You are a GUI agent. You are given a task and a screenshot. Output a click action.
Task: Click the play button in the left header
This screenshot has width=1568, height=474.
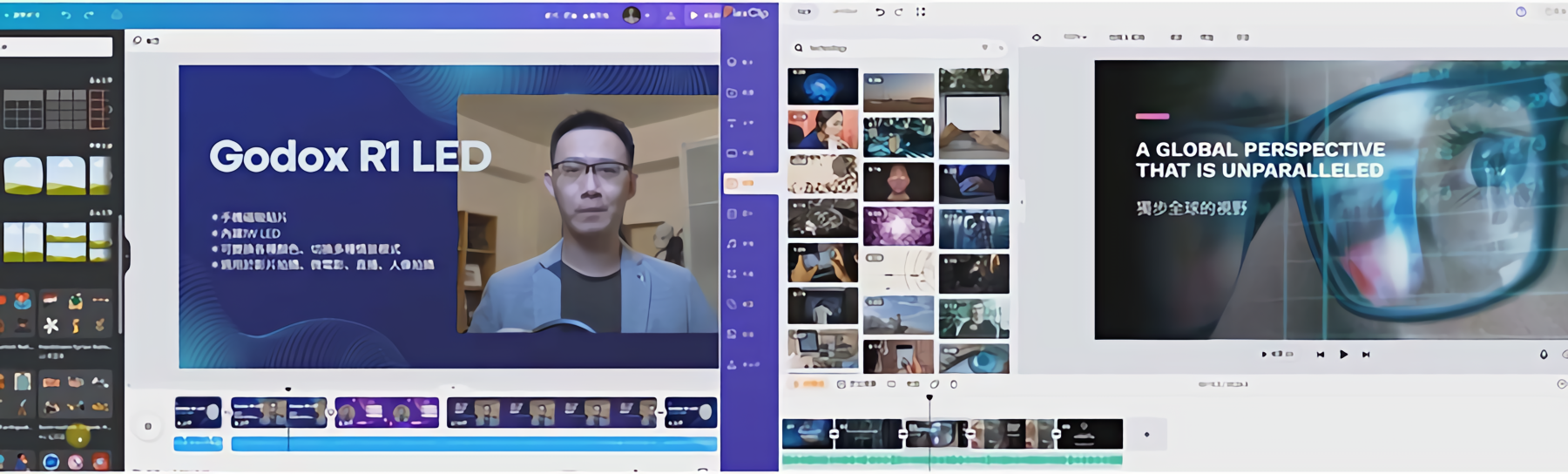pyautogui.click(x=694, y=15)
